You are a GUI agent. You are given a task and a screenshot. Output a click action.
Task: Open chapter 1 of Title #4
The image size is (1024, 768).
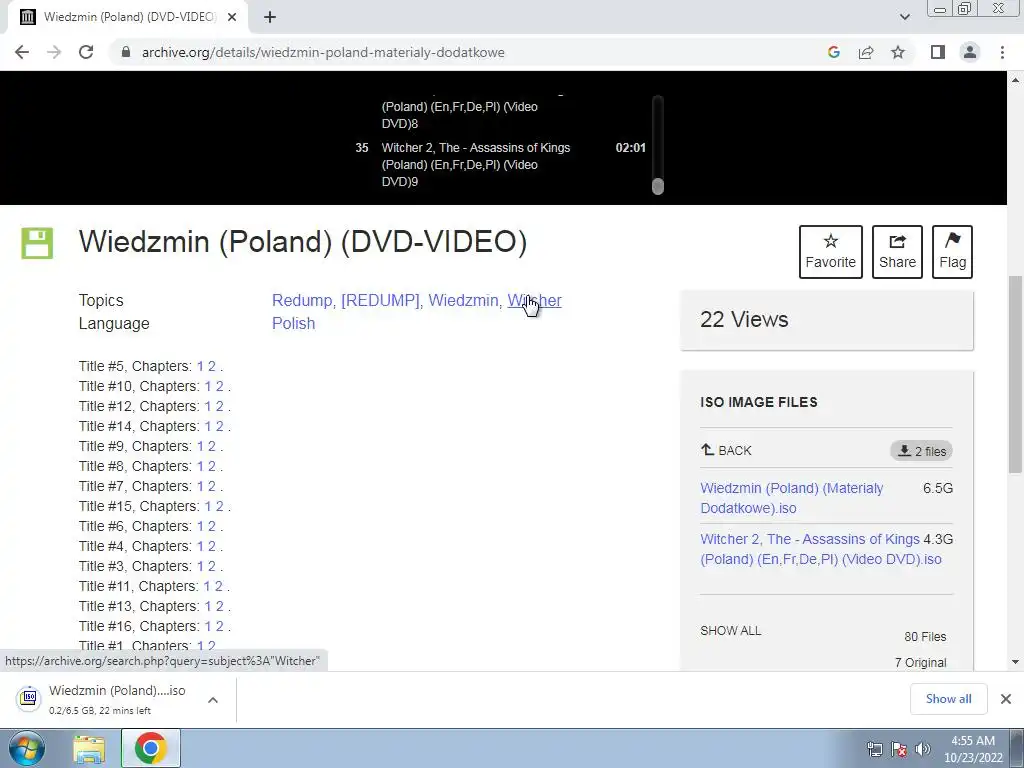tap(200, 546)
